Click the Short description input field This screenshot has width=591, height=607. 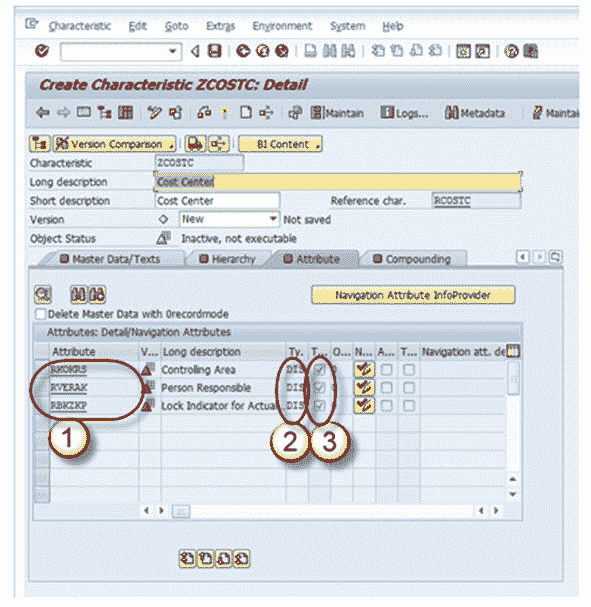tap(217, 201)
